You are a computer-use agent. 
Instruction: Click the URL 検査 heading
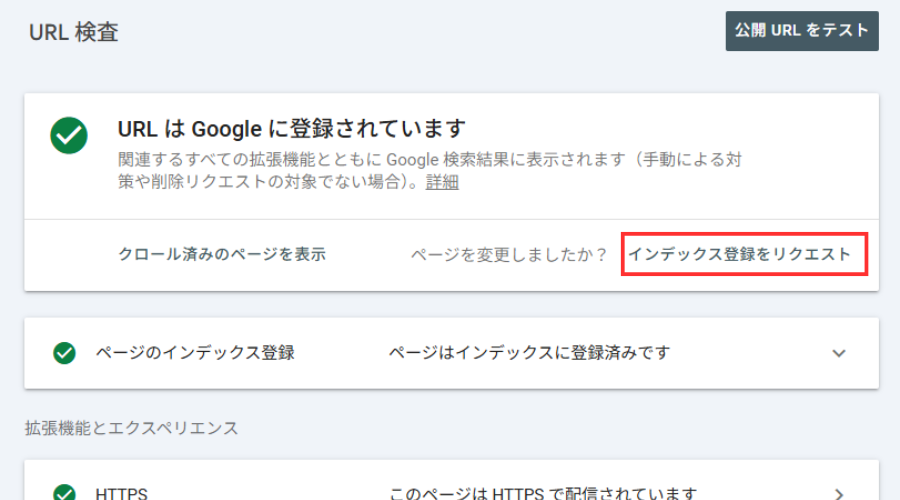tap(74, 32)
